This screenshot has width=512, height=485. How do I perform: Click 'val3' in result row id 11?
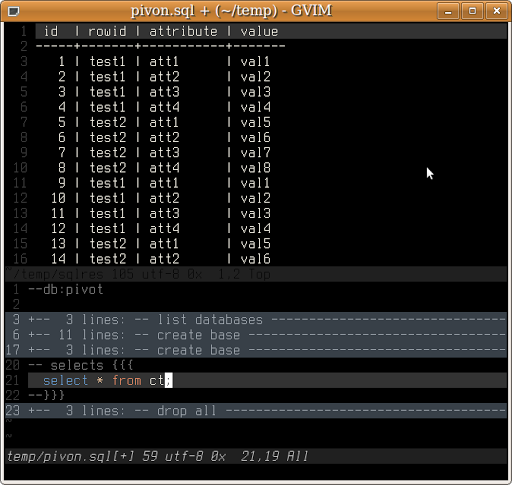tap(256, 213)
